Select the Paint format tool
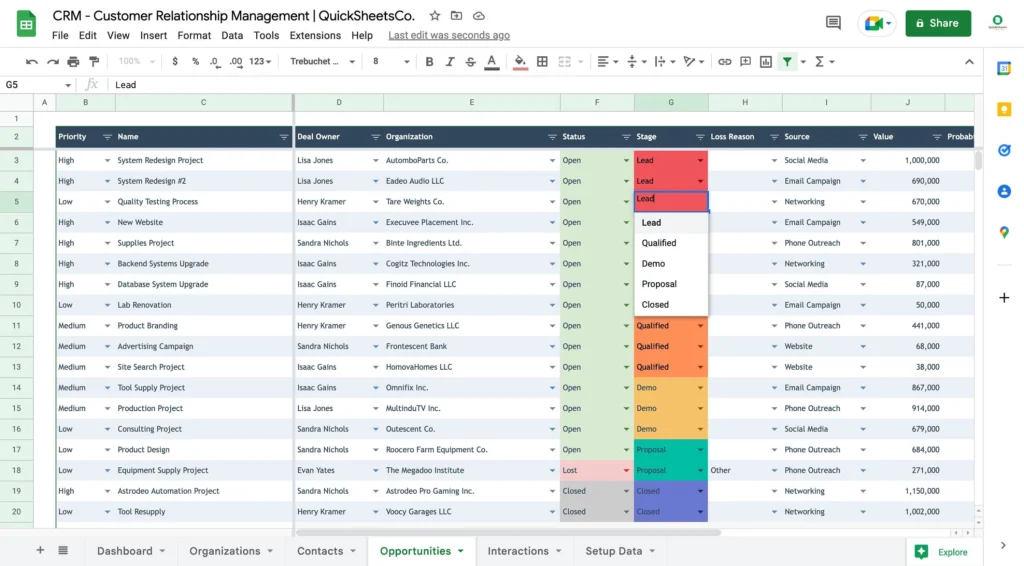 coord(94,61)
